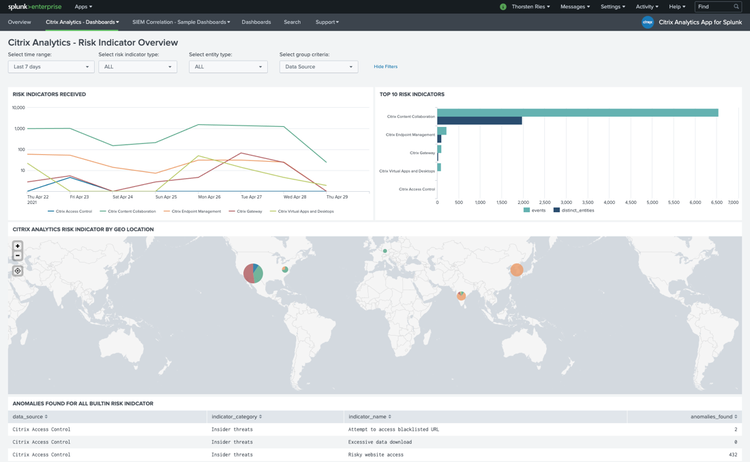Toggle Citrix Endpoint Management legend series
The height and width of the screenshot is (462, 750).
click(192, 211)
